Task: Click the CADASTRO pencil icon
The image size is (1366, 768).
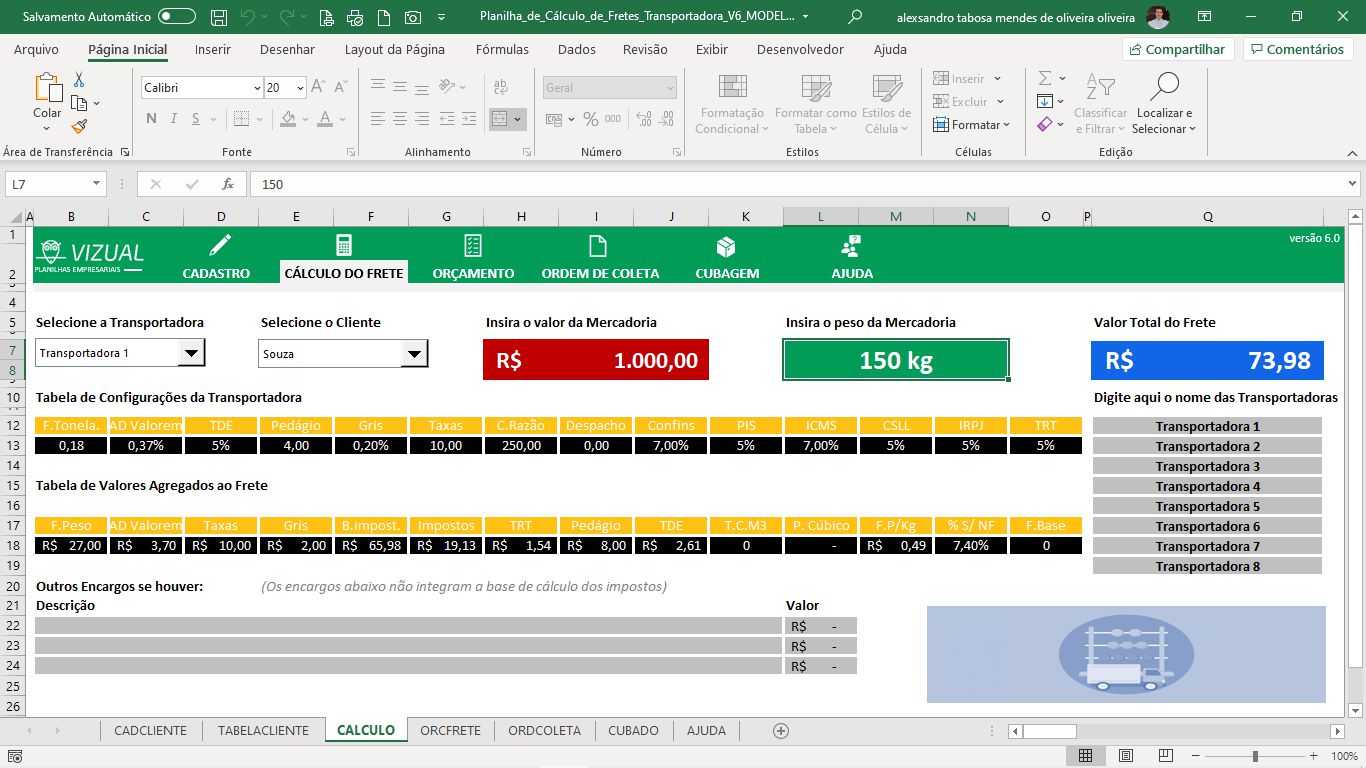Action: point(219,245)
